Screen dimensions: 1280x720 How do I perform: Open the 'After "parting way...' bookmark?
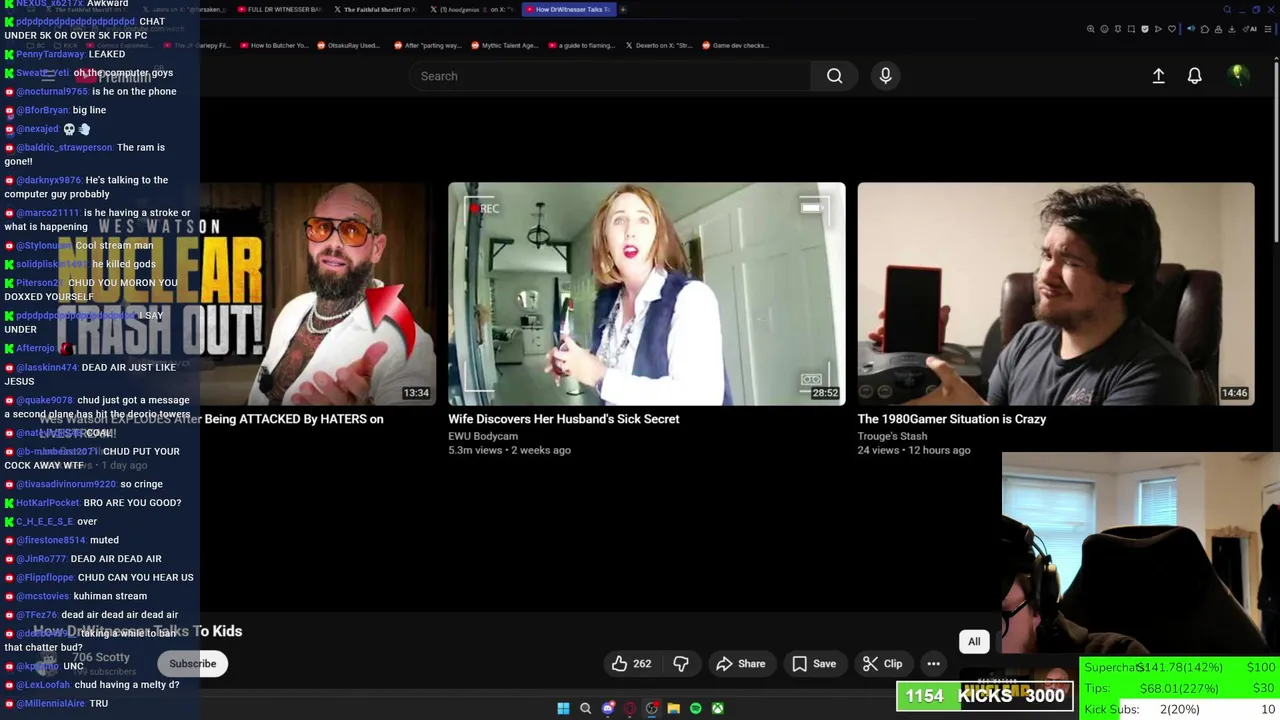tap(427, 45)
